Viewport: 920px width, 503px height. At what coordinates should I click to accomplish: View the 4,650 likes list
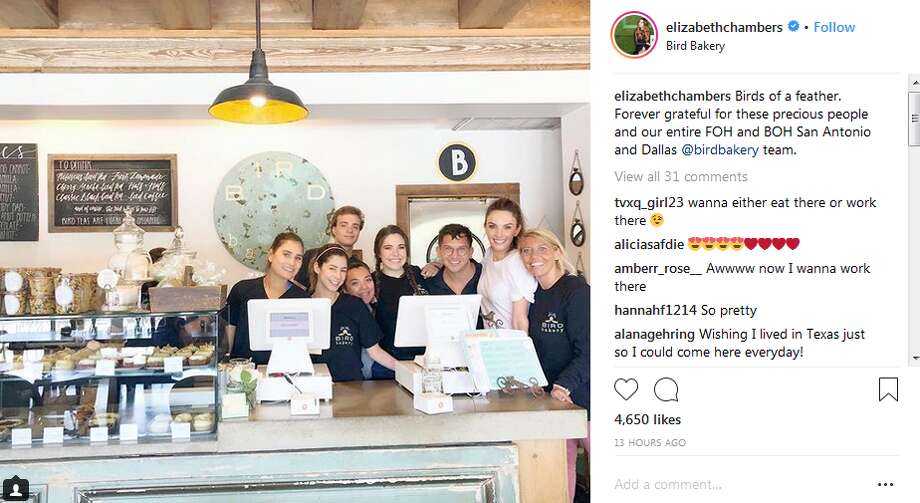click(647, 420)
